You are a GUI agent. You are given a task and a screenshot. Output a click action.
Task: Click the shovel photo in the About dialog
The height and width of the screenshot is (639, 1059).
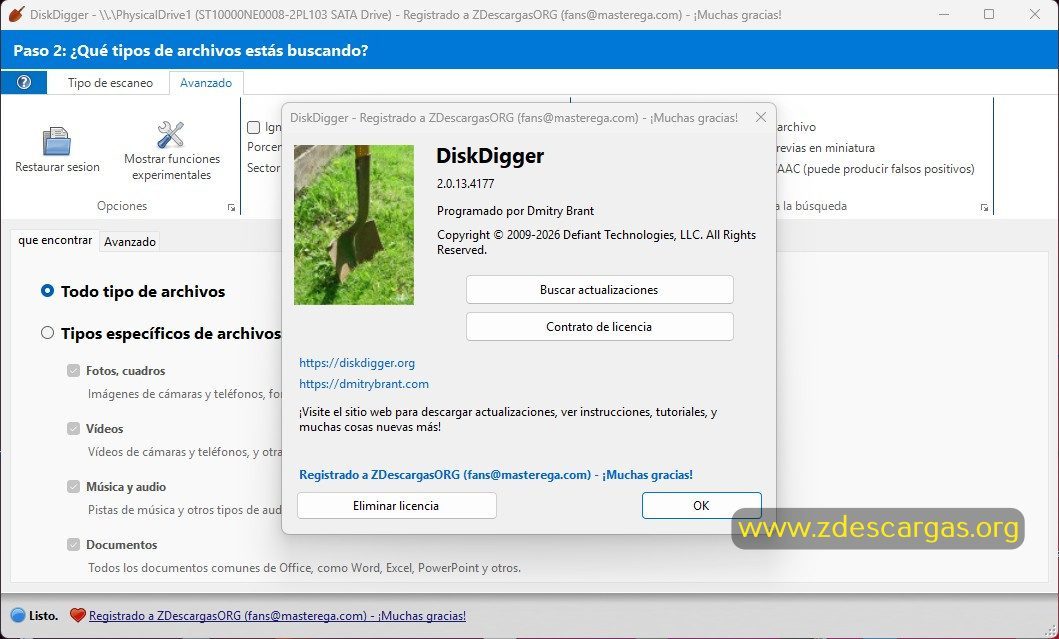[x=354, y=225]
